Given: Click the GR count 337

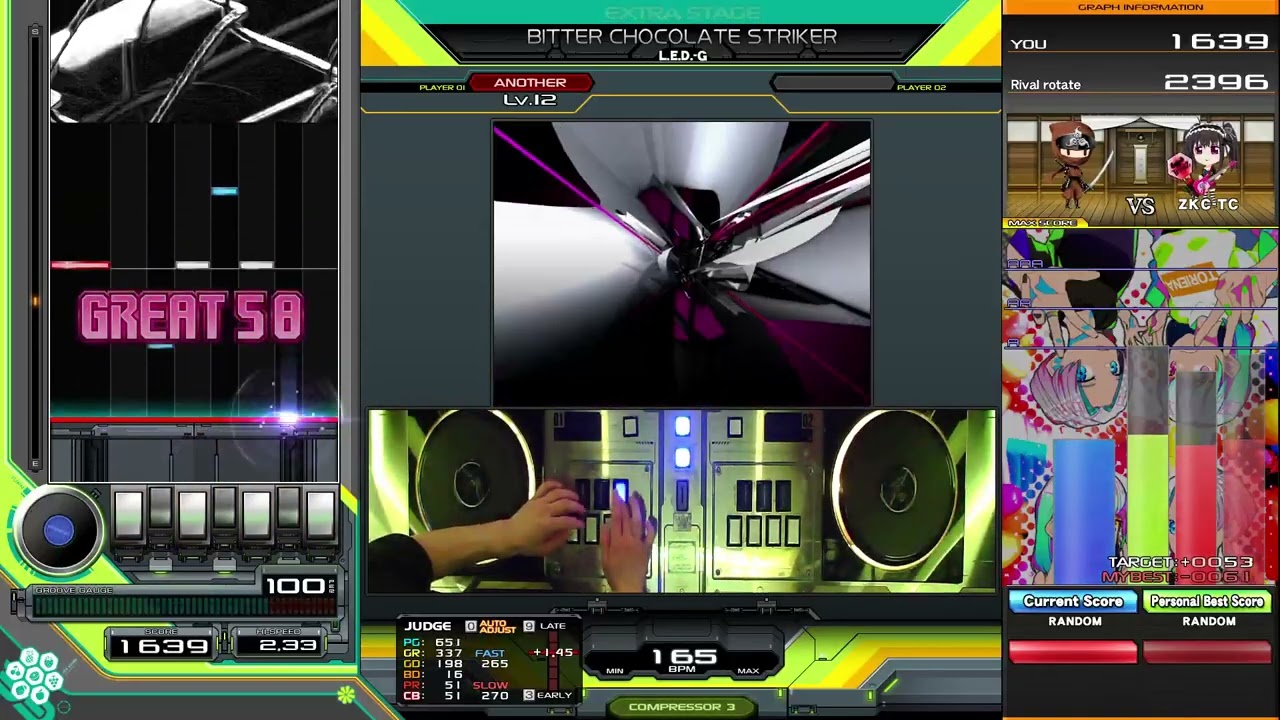Looking at the screenshot, I should point(448,653).
